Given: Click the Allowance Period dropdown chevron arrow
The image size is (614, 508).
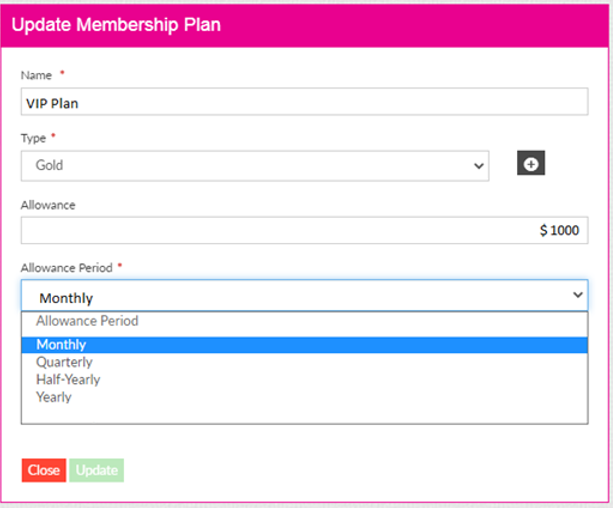Looking at the screenshot, I should coord(577,296).
